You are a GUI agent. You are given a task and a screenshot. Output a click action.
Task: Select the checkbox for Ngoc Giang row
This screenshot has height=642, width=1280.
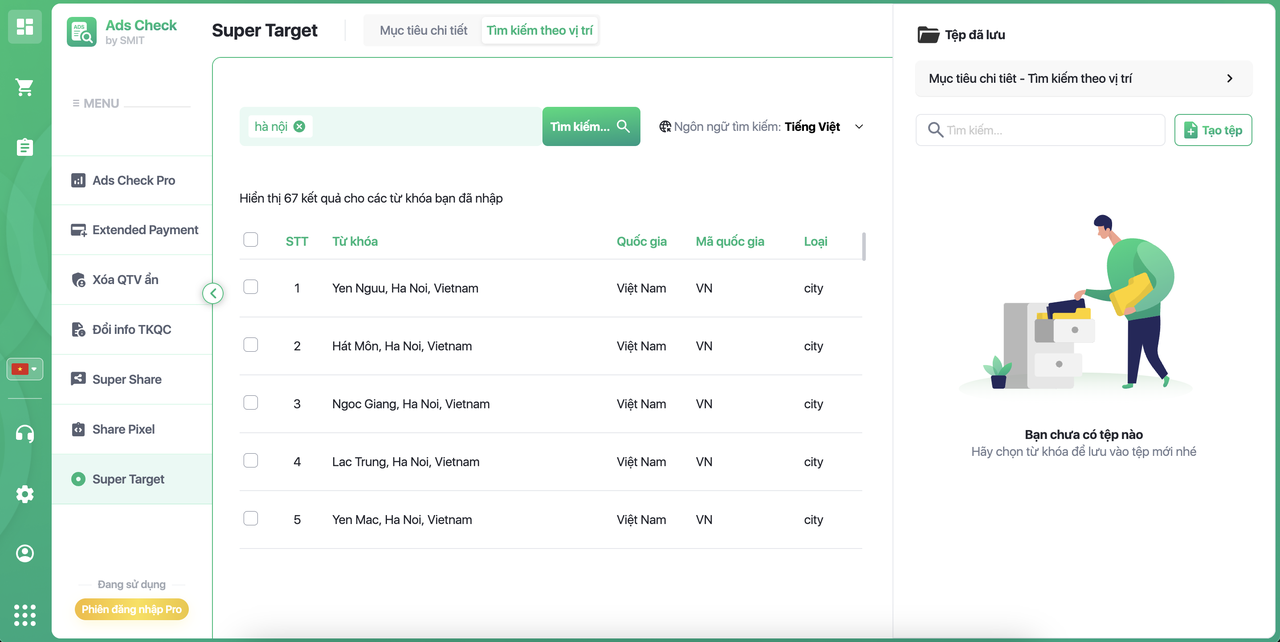point(251,403)
